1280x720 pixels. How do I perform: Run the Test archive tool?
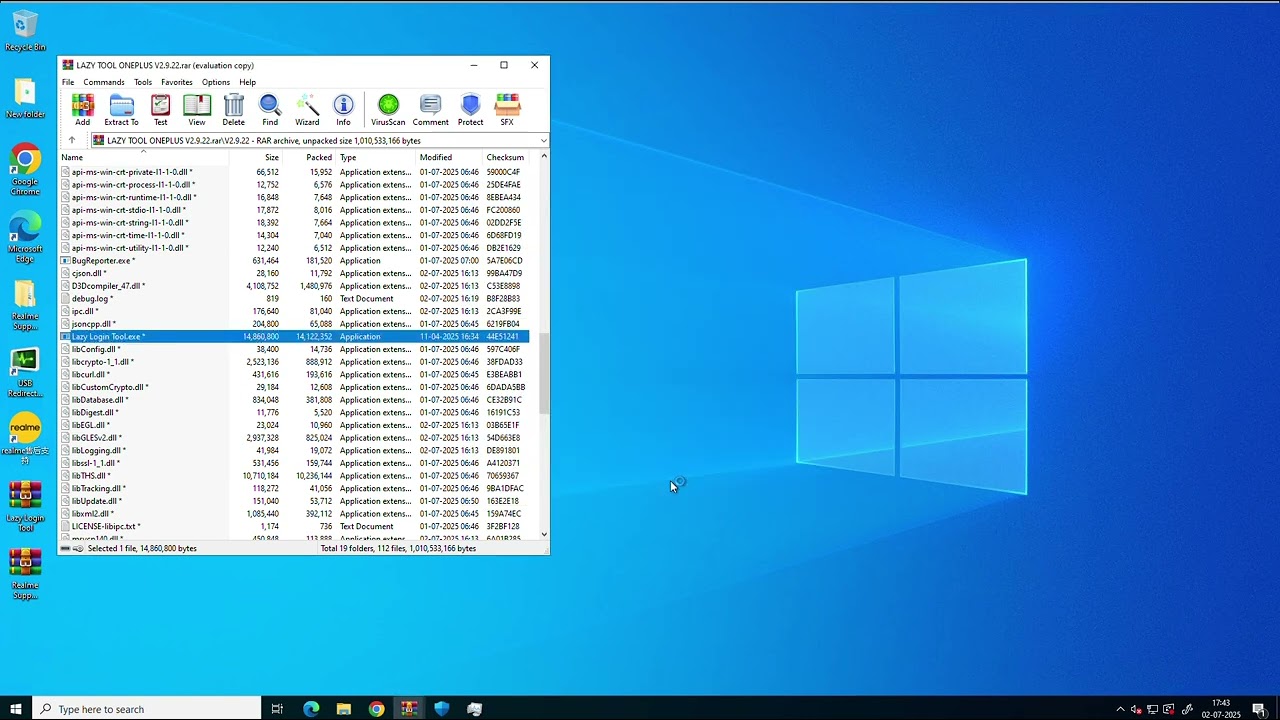click(x=160, y=110)
